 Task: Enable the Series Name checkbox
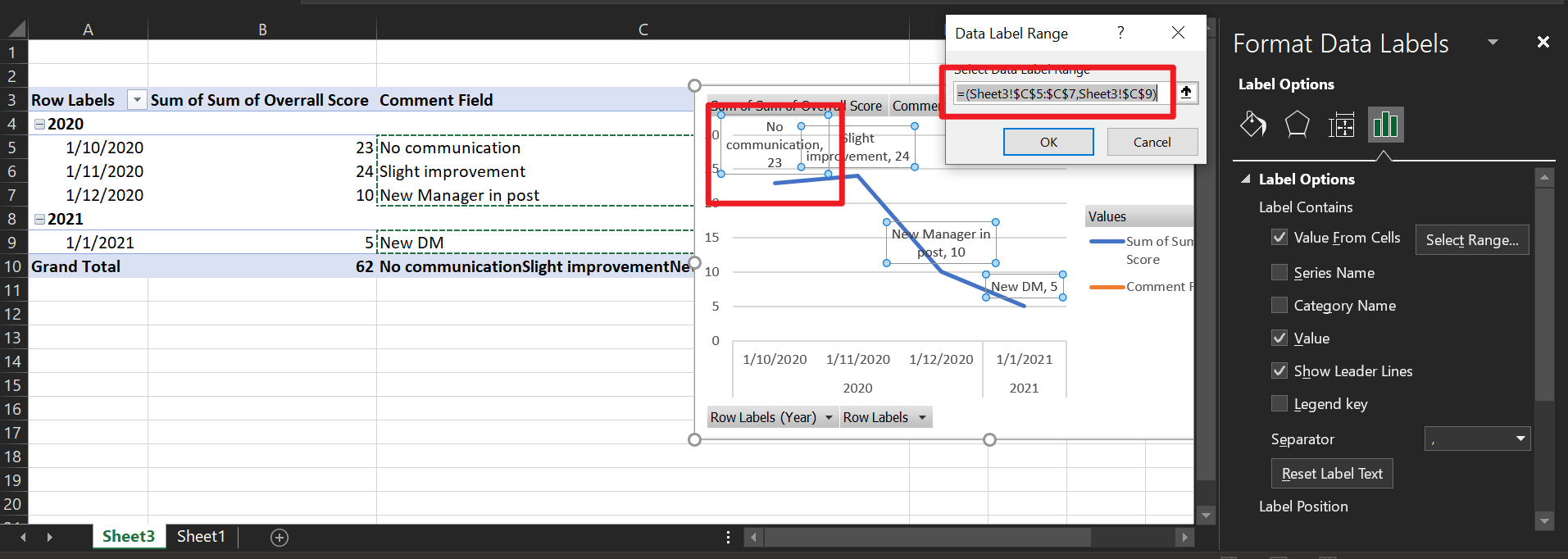click(x=1279, y=272)
